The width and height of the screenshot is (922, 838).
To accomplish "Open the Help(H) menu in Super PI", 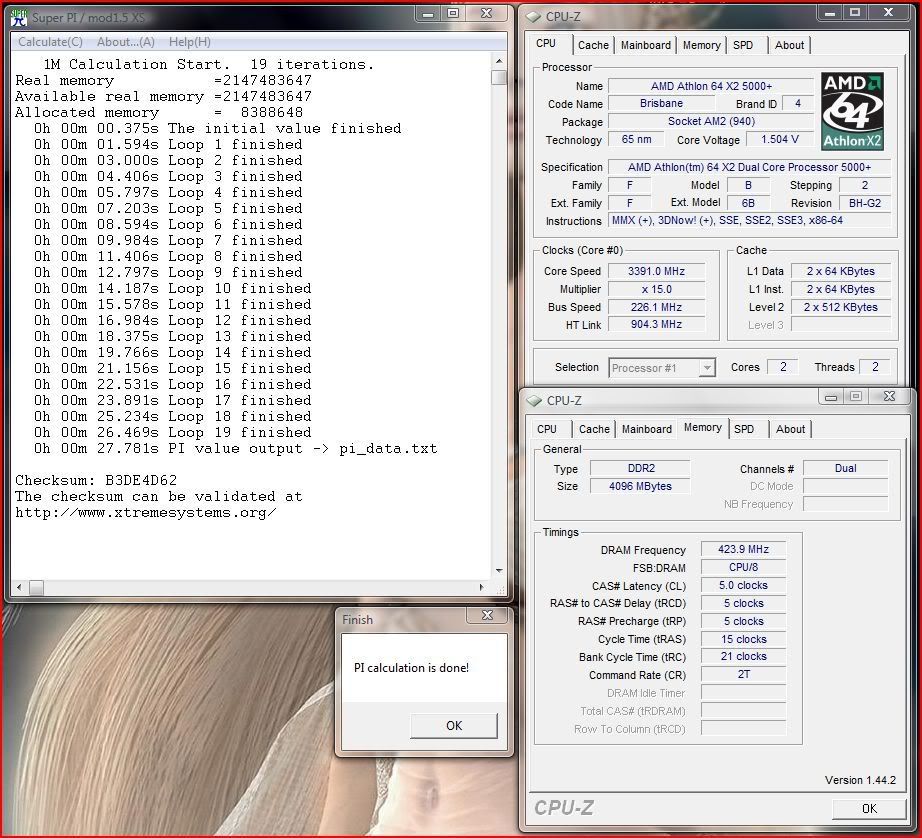I will click(x=189, y=42).
